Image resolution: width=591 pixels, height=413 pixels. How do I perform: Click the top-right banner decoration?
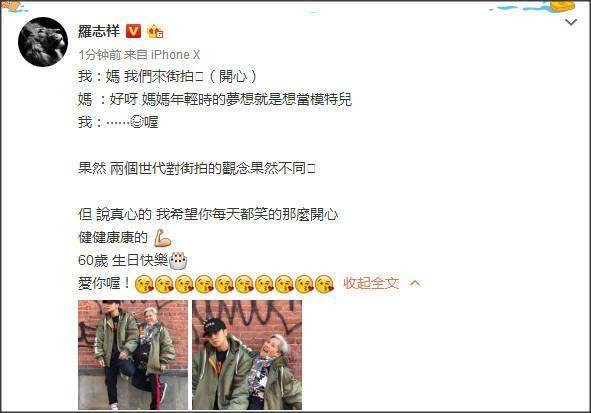point(532,7)
